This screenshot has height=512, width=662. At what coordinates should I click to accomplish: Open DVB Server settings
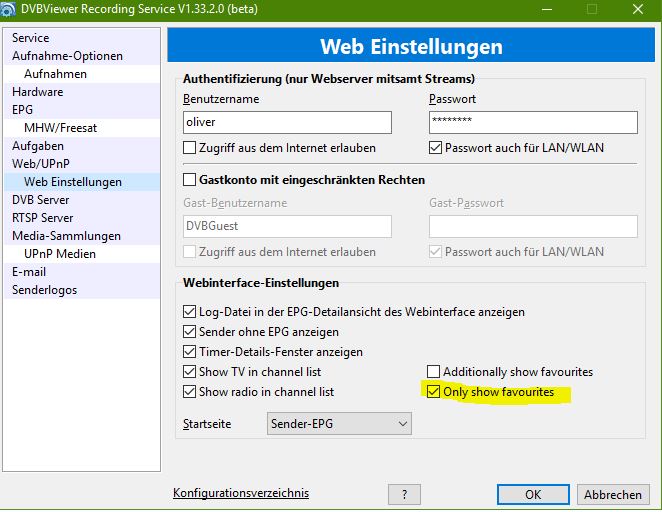coord(82,200)
